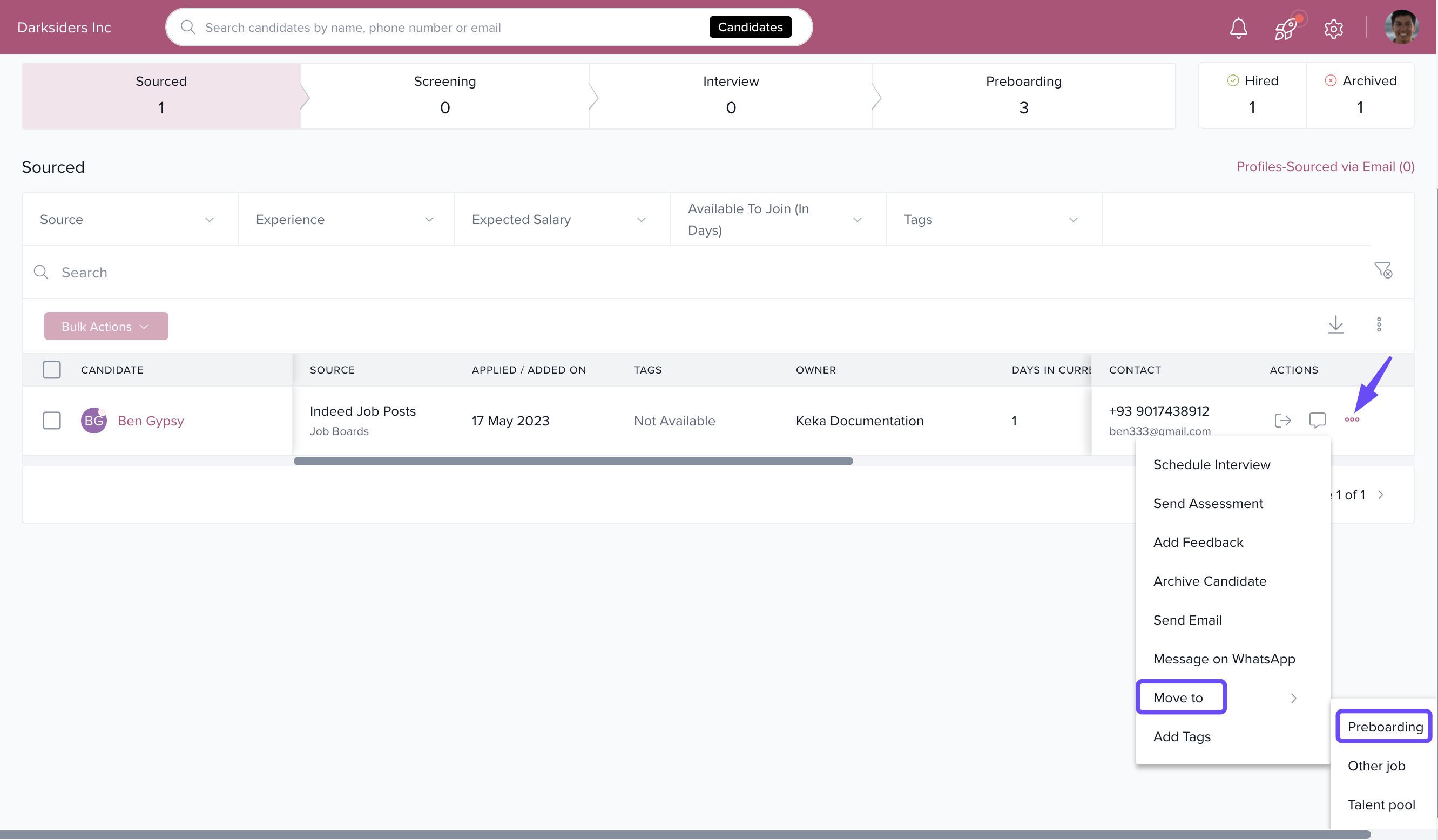Tick the checkbox beside Ben Gypsy
This screenshot has width=1438, height=840.
pyautogui.click(x=51, y=421)
